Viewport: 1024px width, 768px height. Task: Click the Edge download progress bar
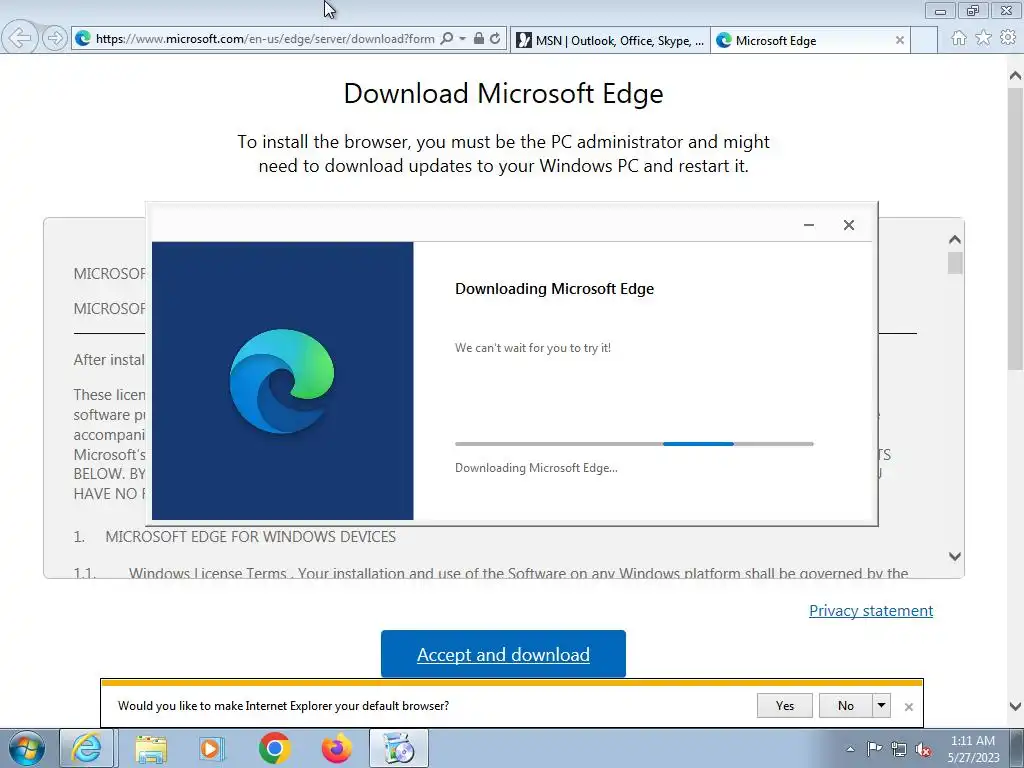634,444
